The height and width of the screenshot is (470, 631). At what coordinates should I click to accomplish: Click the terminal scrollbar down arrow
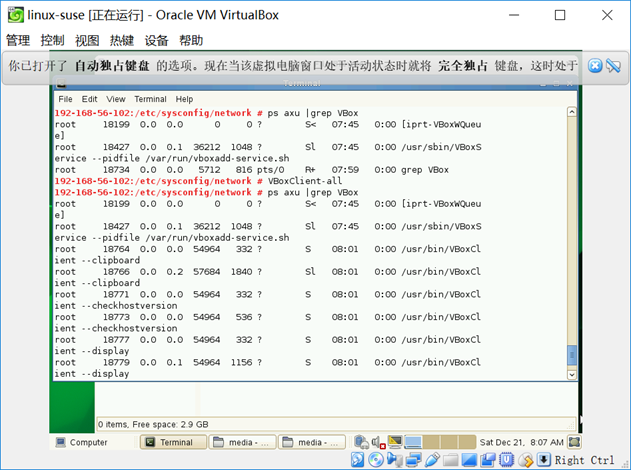(571, 375)
